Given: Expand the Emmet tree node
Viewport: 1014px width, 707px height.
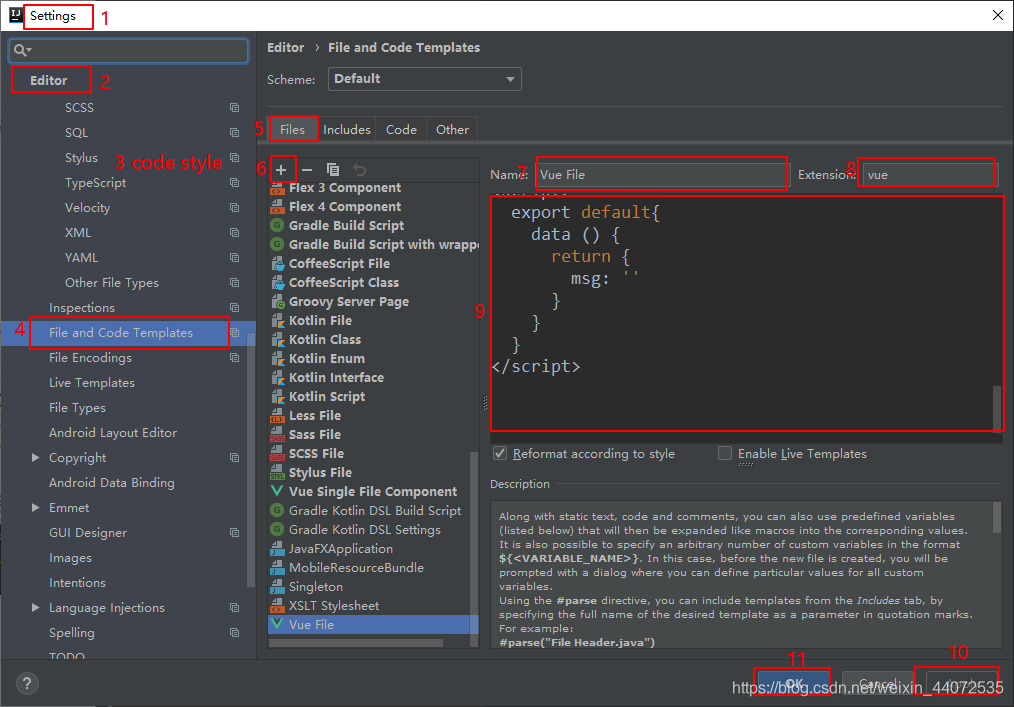Looking at the screenshot, I should [x=36, y=508].
